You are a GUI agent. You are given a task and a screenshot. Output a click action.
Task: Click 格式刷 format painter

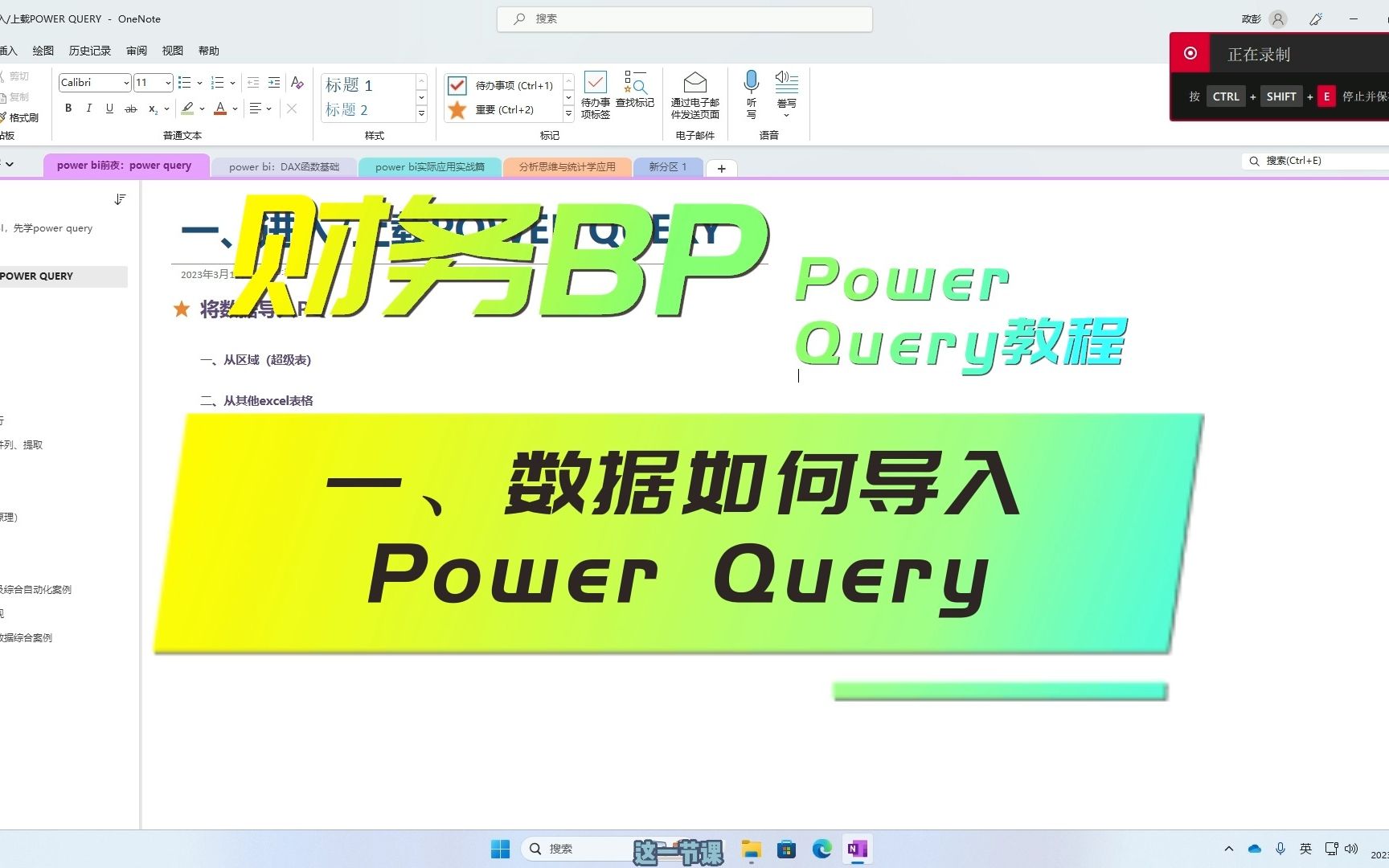pyautogui.click(x=20, y=117)
